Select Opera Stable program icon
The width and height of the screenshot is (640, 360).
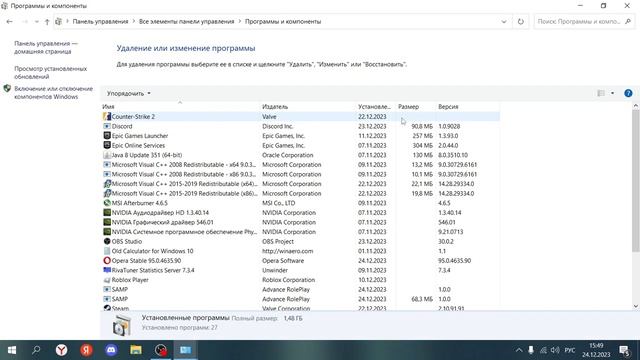(x=107, y=260)
